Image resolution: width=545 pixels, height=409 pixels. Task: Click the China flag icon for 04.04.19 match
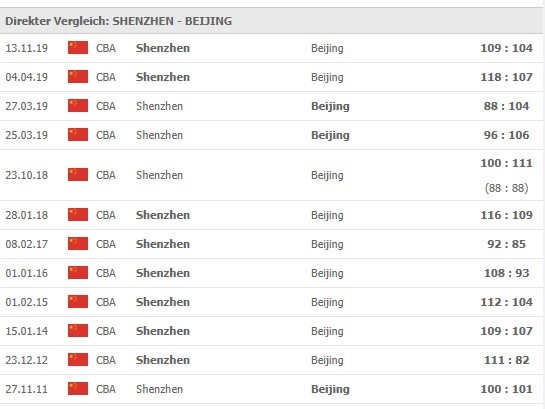[78, 77]
